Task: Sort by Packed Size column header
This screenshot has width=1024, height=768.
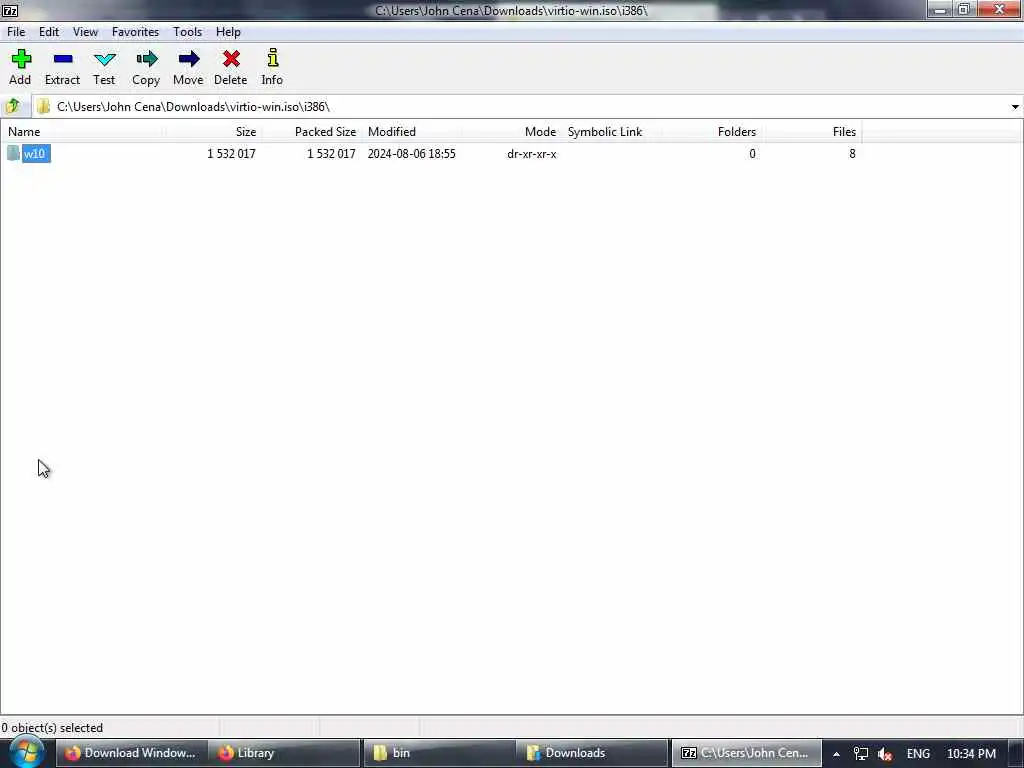Action: pos(312,131)
